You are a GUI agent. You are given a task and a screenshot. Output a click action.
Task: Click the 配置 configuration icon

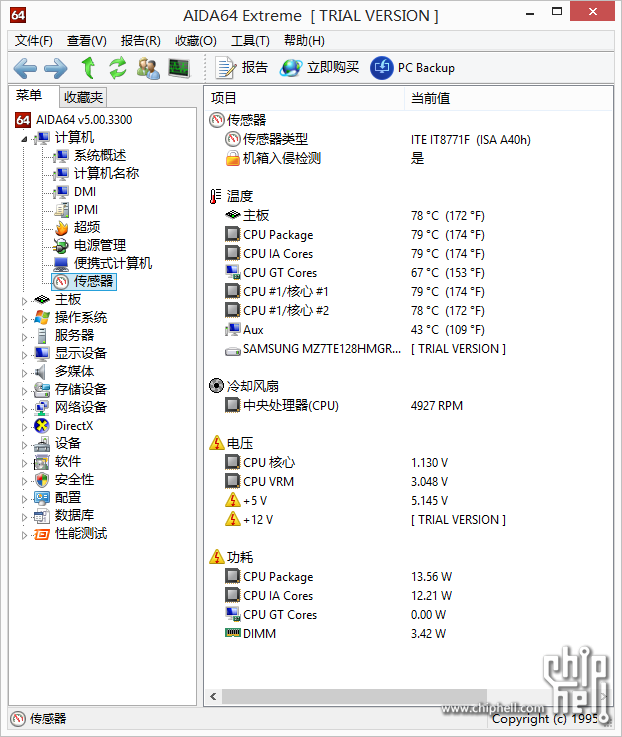coord(41,498)
